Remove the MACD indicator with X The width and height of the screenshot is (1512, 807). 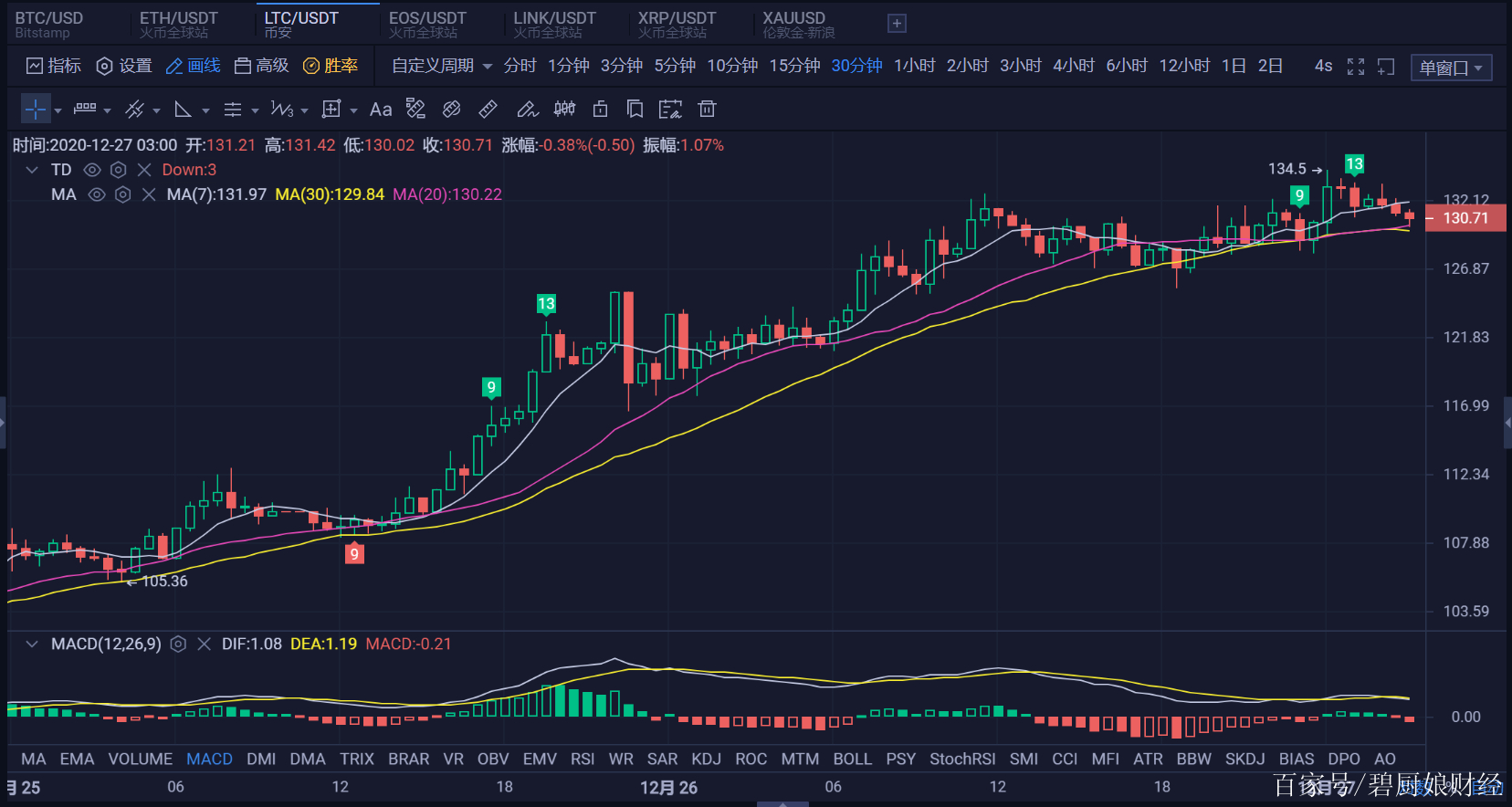pos(204,645)
